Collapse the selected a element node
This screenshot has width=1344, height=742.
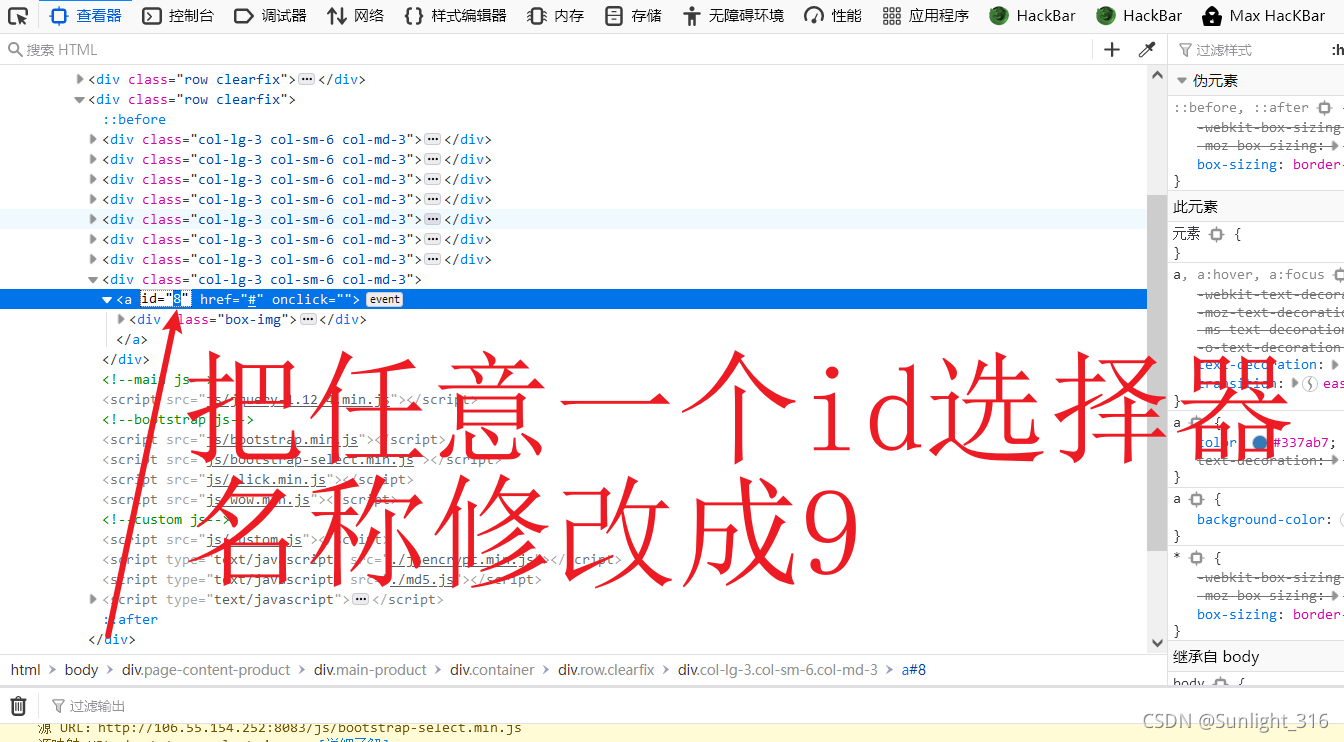pyautogui.click(x=107, y=299)
